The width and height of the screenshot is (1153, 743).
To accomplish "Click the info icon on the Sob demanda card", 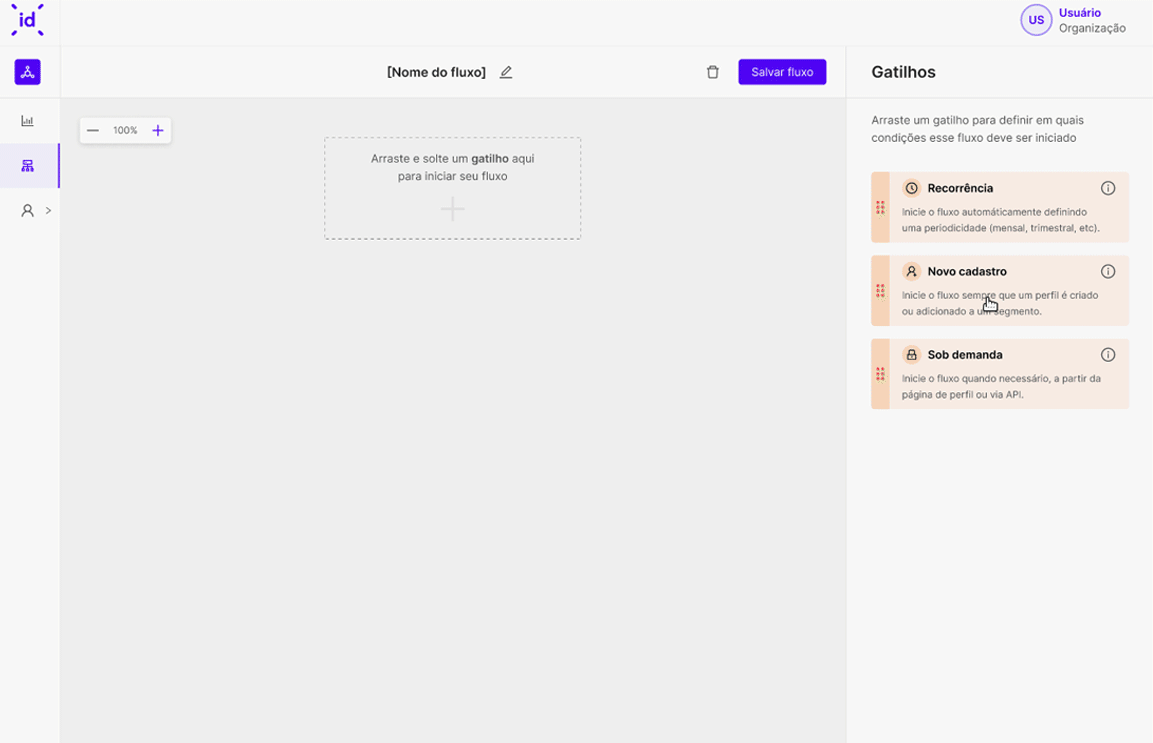I will point(1107,354).
